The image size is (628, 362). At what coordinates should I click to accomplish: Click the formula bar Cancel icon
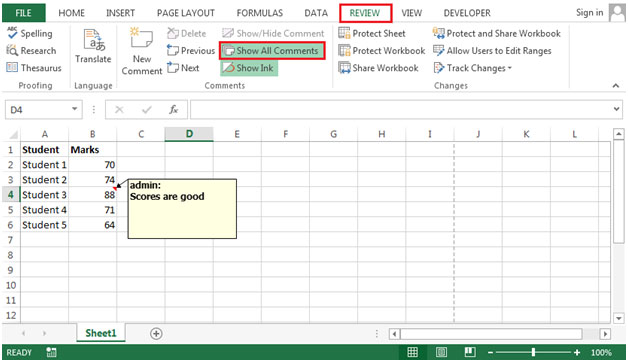coord(119,109)
